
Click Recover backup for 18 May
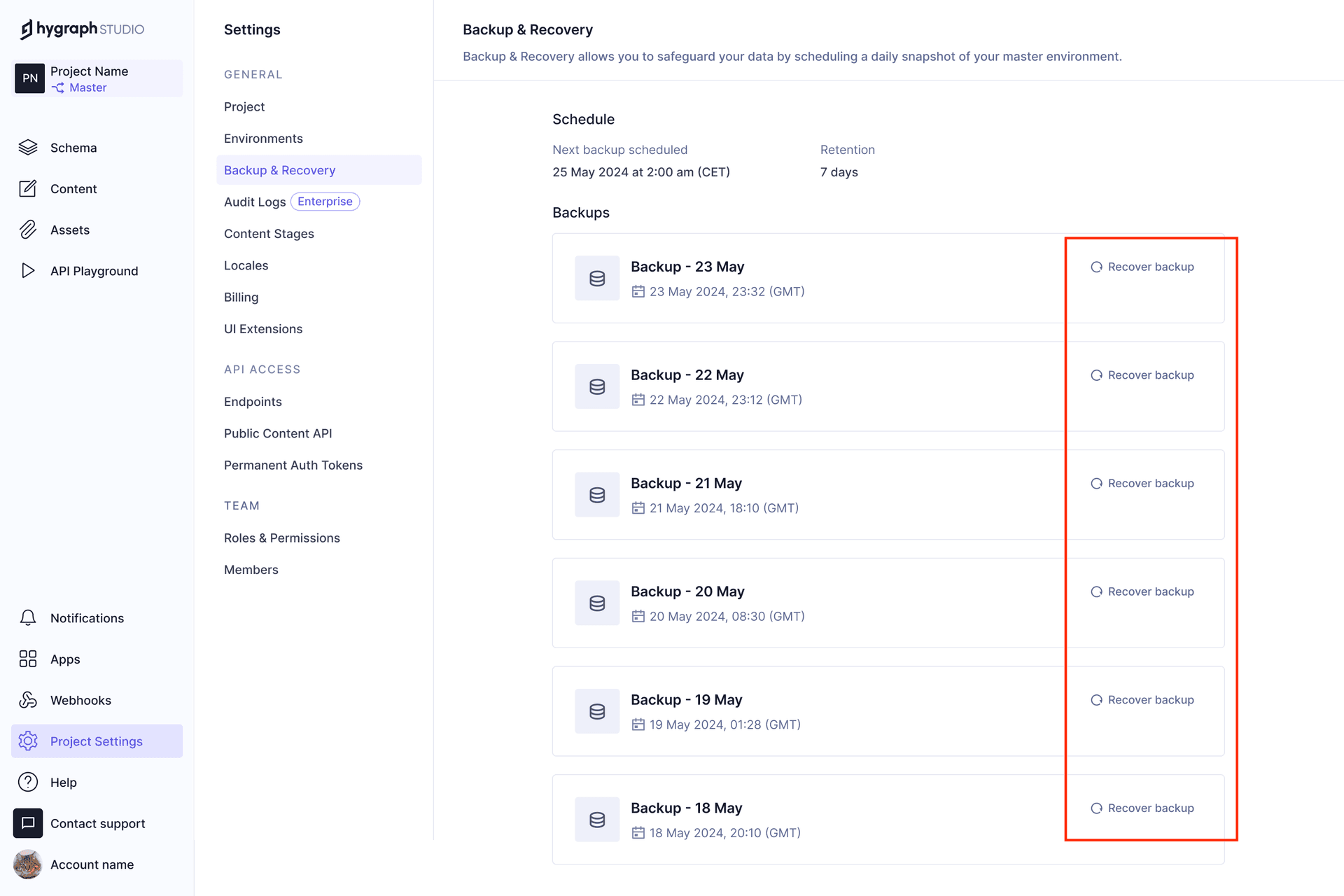click(1142, 807)
